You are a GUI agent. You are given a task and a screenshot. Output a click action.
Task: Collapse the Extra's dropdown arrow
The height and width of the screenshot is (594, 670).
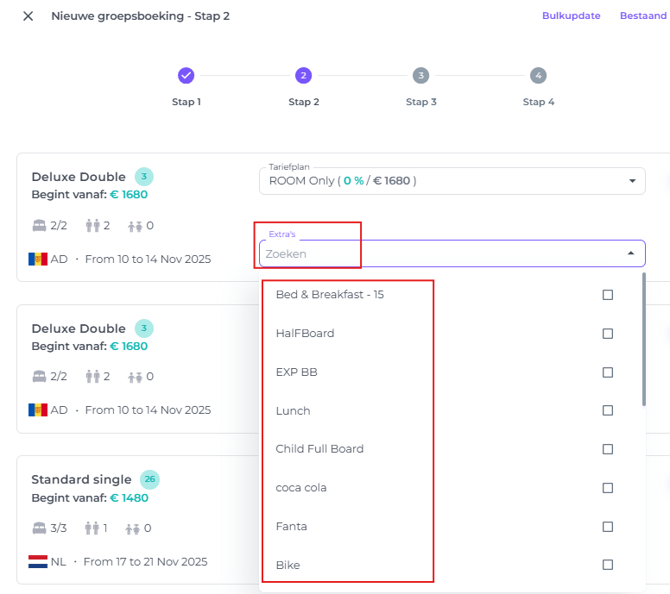631,254
